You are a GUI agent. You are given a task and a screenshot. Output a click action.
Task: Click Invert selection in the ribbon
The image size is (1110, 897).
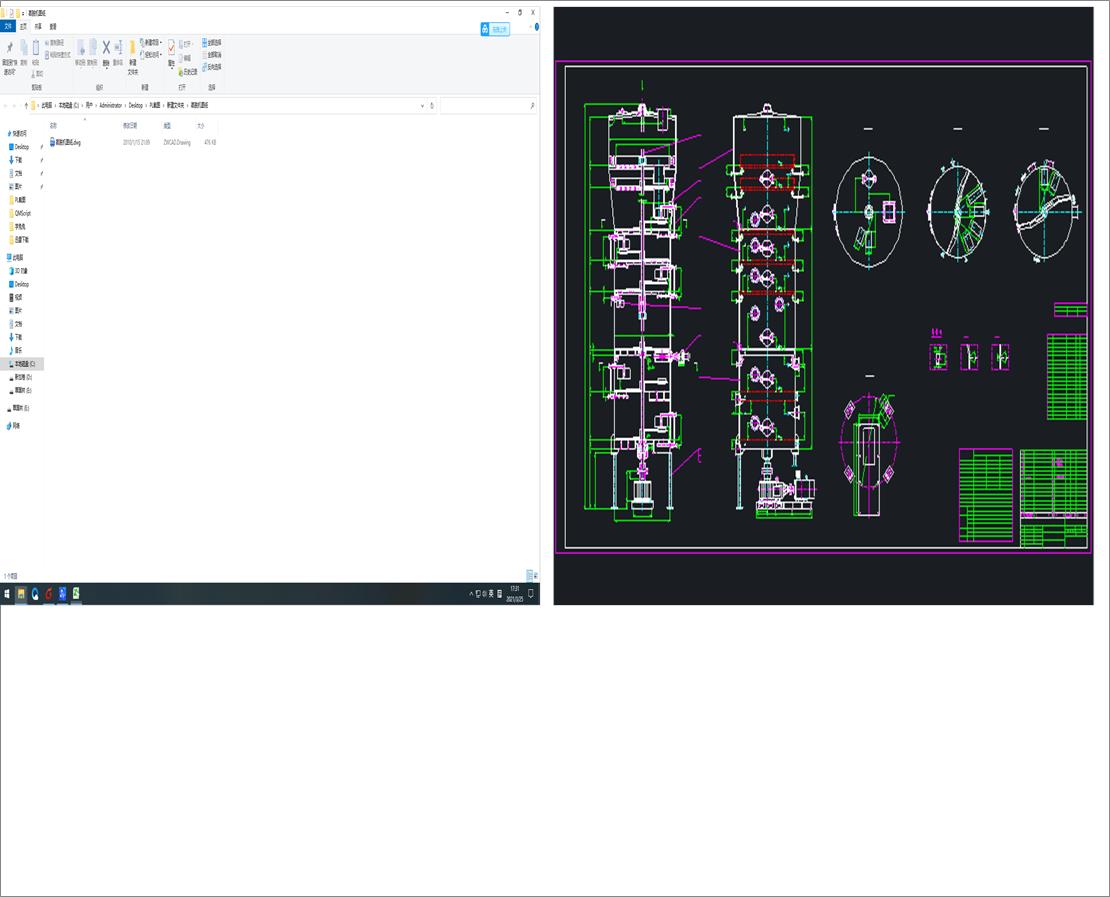212,67
